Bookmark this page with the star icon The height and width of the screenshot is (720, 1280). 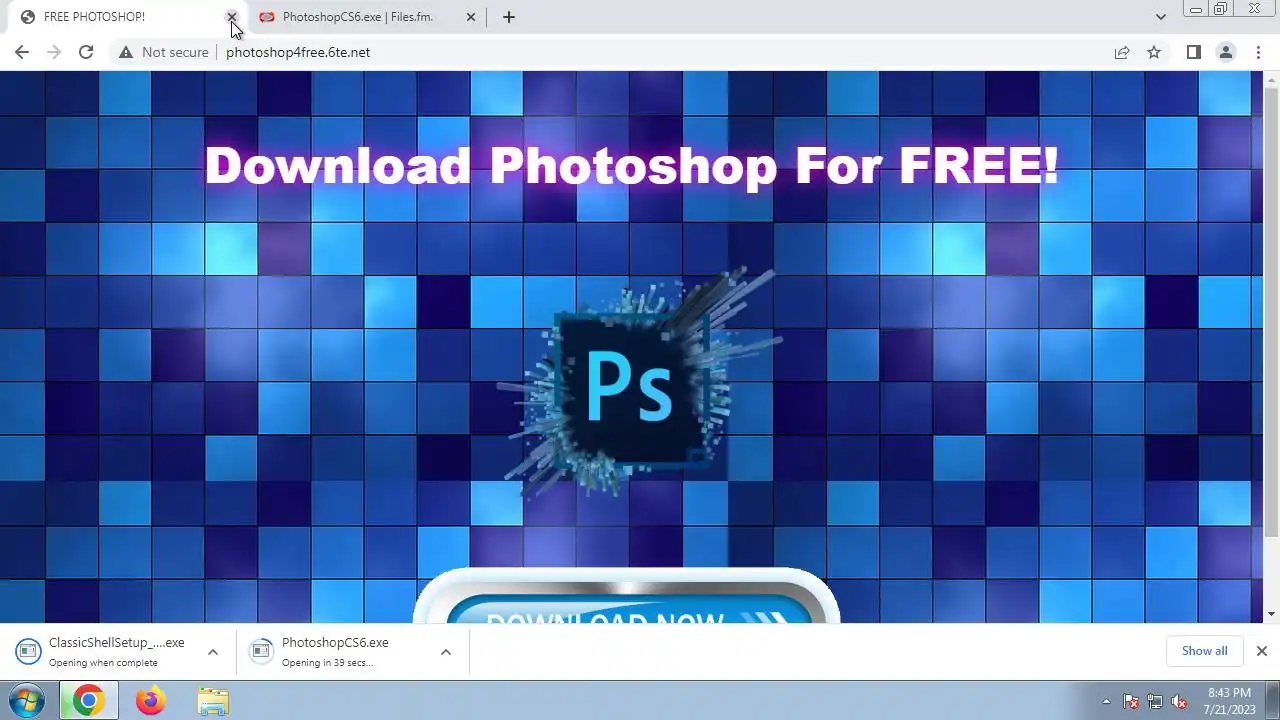coord(1154,52)
